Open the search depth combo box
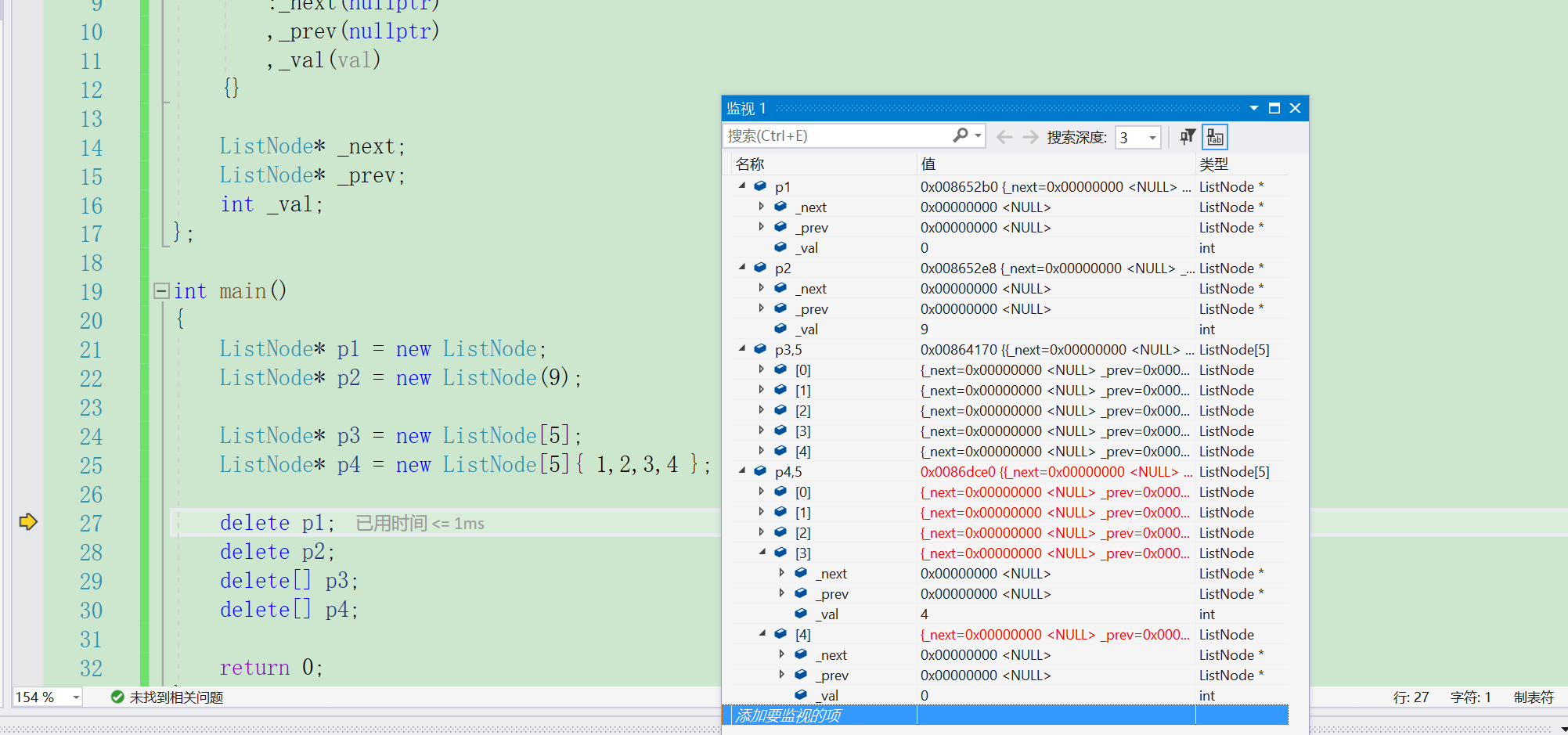Image resolution: width=1568 pixels, height=735 pixels. tap(1137, 138)
